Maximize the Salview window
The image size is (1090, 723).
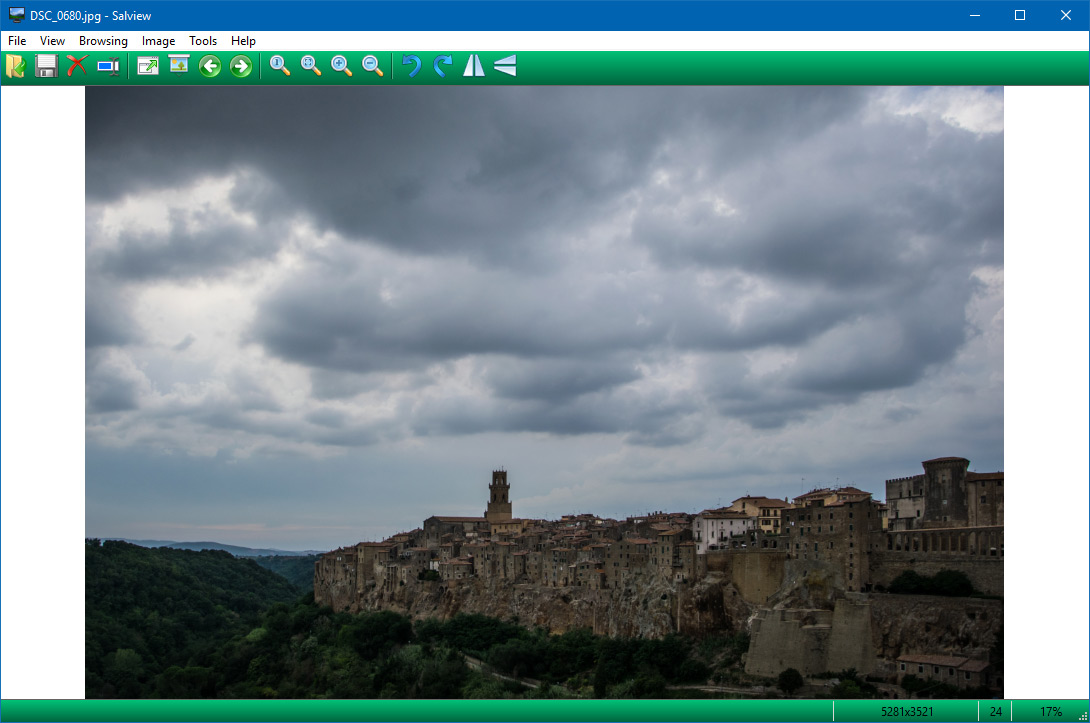pyautogui.click(x=1020, y=15)
